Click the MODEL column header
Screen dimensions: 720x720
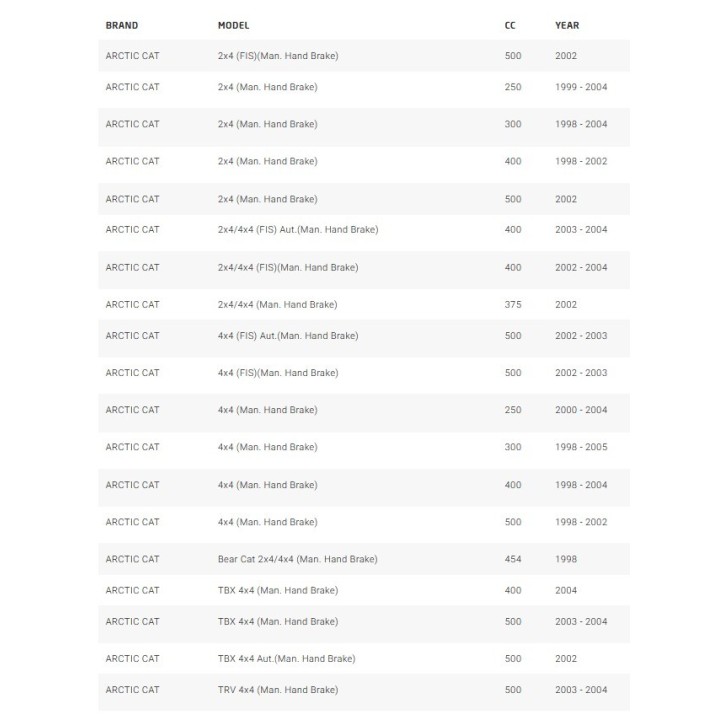(x=233, y=25)
